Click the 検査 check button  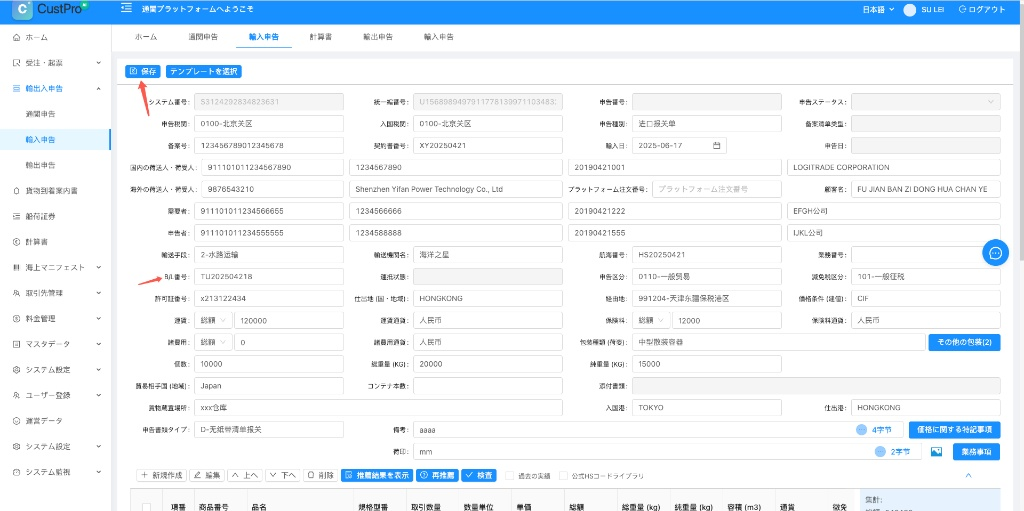tap(479, 475)
